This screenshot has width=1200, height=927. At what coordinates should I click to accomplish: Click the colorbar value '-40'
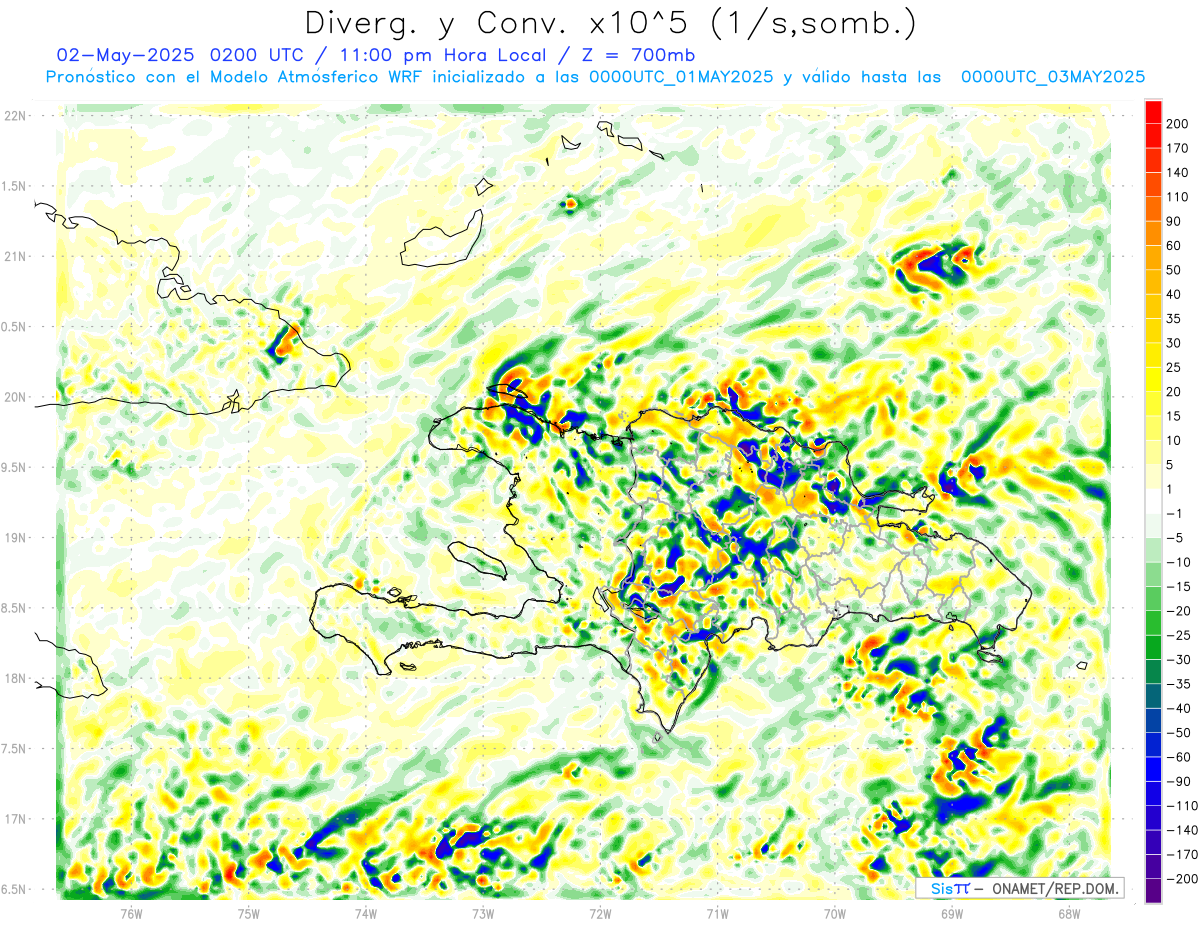[x=1177, y=709]
